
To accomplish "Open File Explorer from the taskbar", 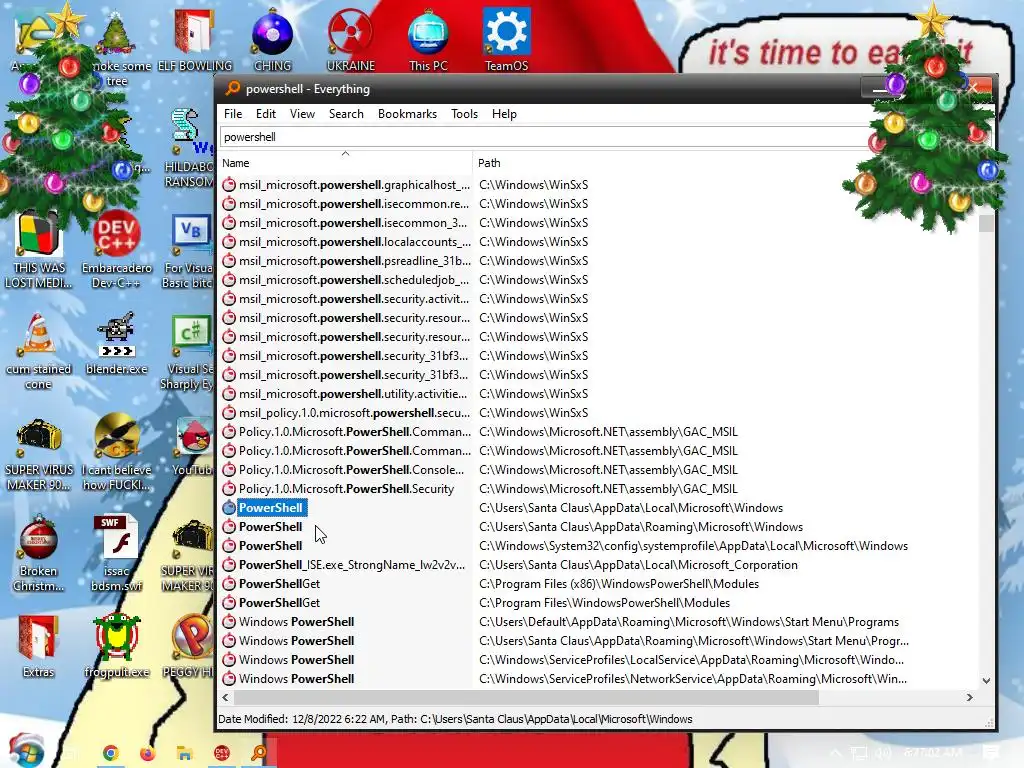I will pos(185,754).
